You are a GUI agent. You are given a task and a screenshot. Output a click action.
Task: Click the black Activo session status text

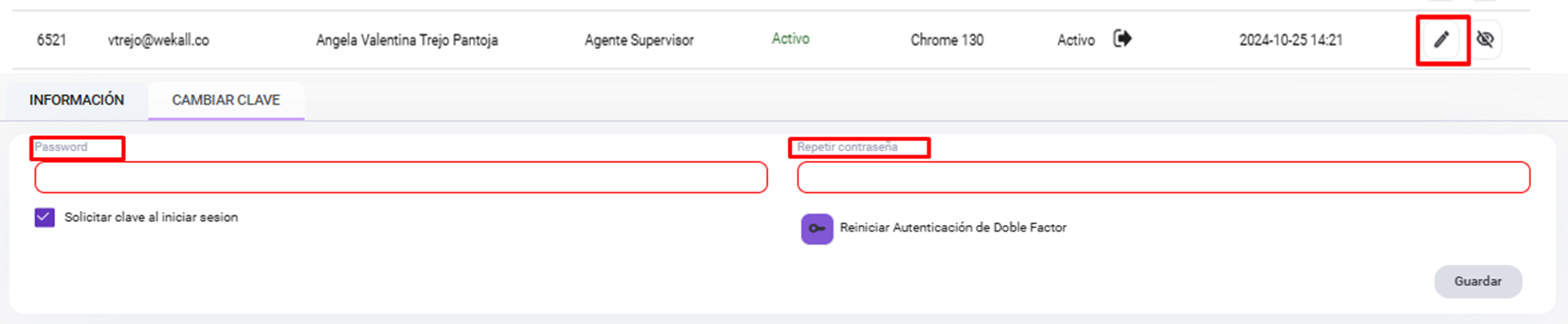pyautogui.click(x=1076, y=40)
